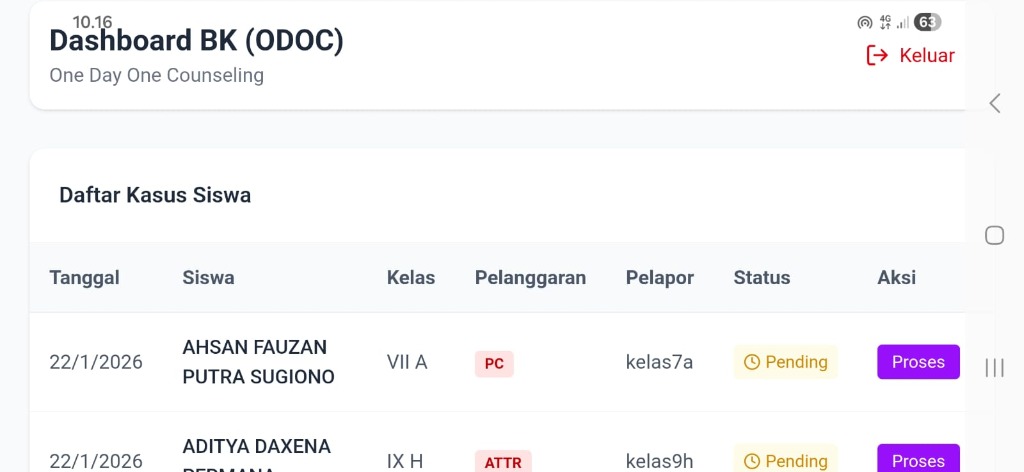Click the red ATTR violation badge
This screenshot has width=1024, height=472.
[503, 462]
